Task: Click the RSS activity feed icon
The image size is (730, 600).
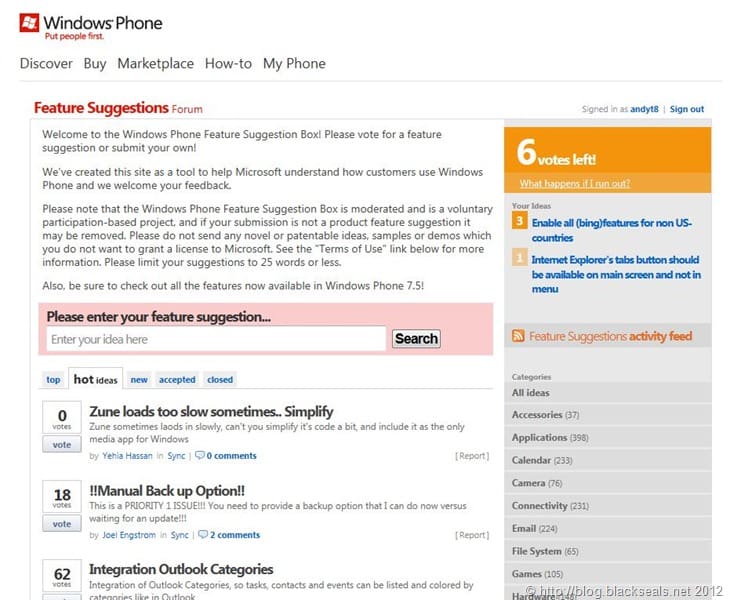Action: point(518,337)
